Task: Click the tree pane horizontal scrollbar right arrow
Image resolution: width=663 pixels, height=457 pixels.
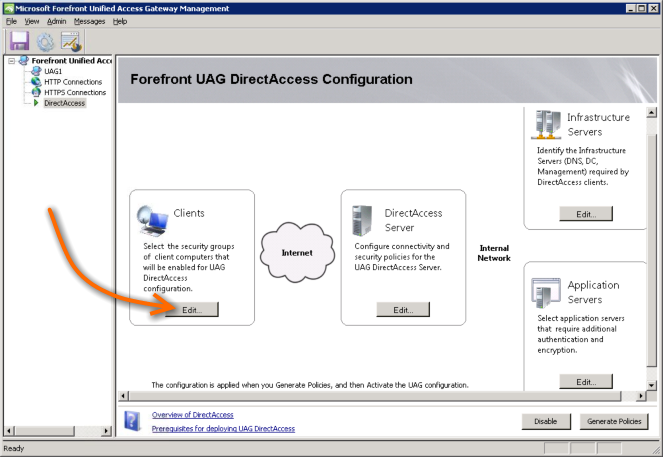Action: 107,431
